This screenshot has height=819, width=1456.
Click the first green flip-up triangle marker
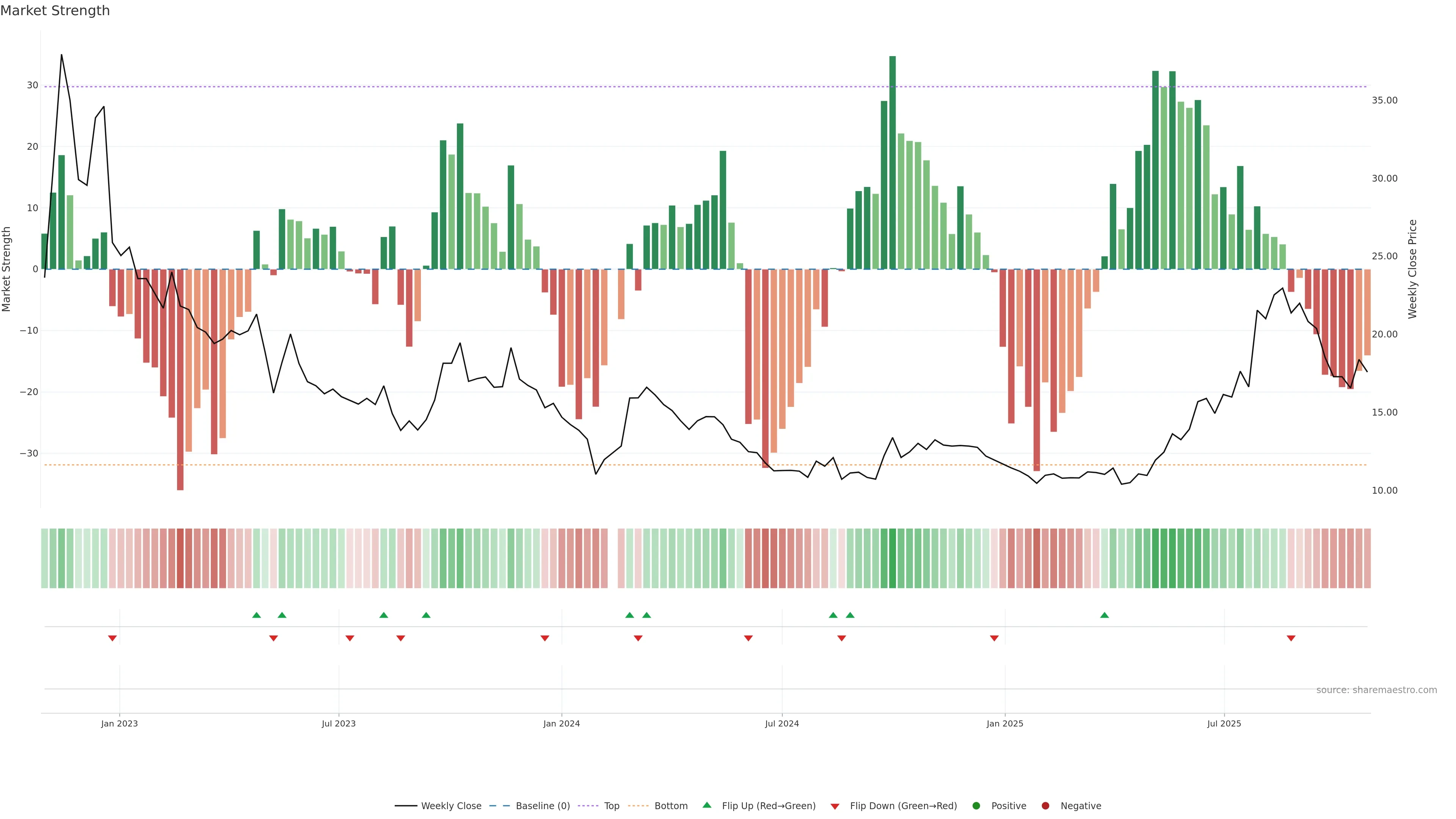[x=257, y=615]
